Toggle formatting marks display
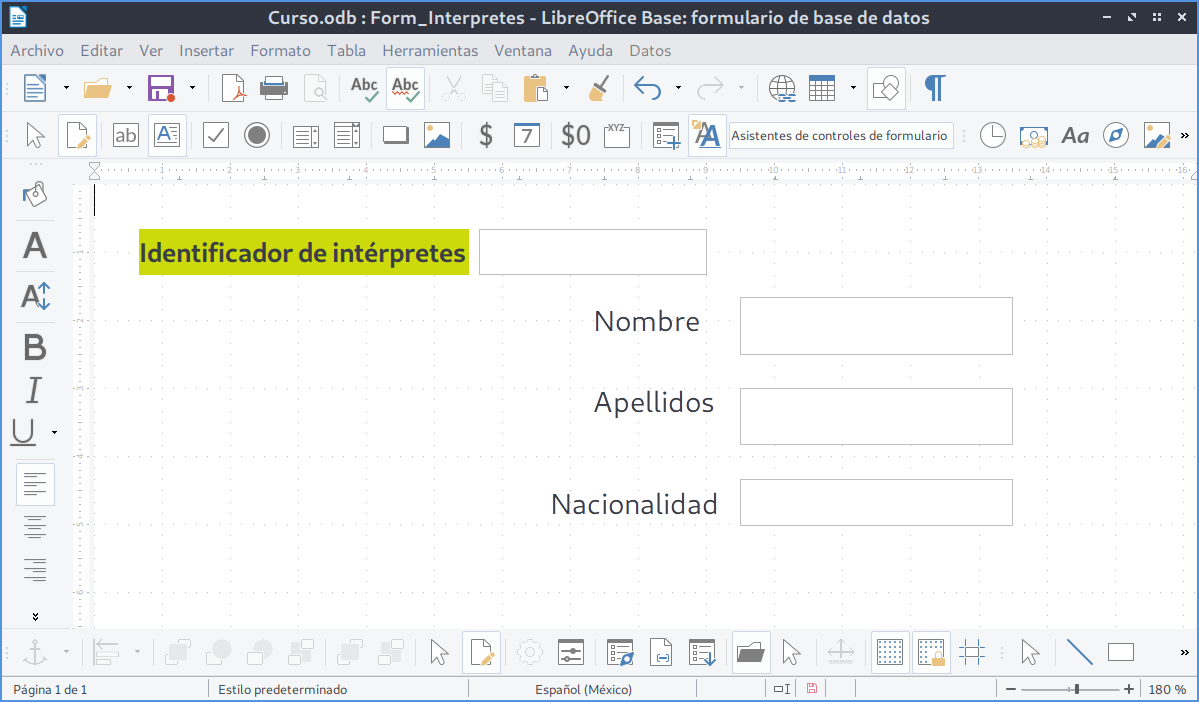1199x702 pixels. tap(934, 88)
